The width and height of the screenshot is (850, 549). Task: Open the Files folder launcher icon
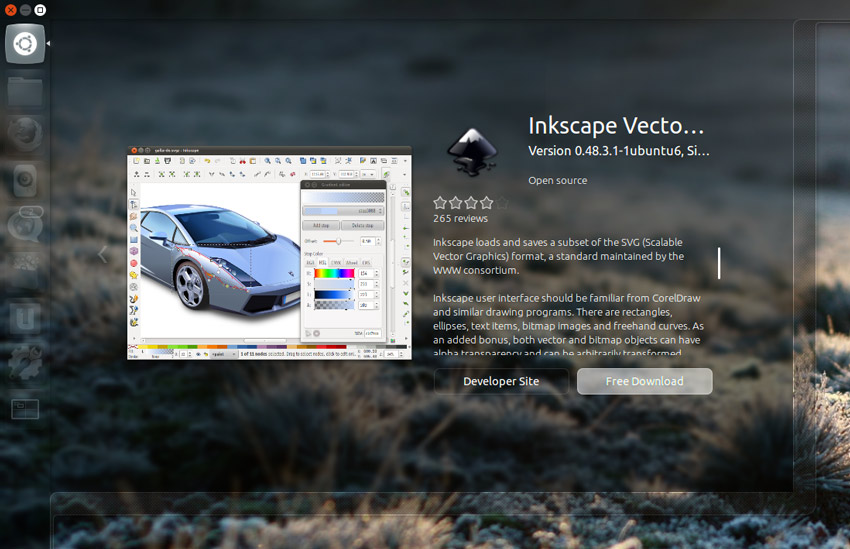25,91
